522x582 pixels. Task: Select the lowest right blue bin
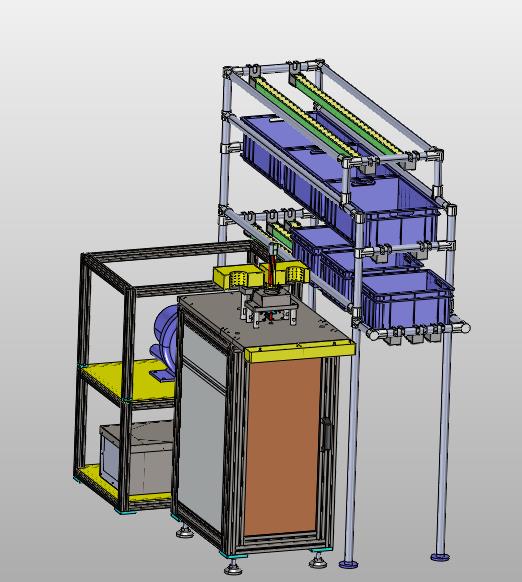click(408, 299)
